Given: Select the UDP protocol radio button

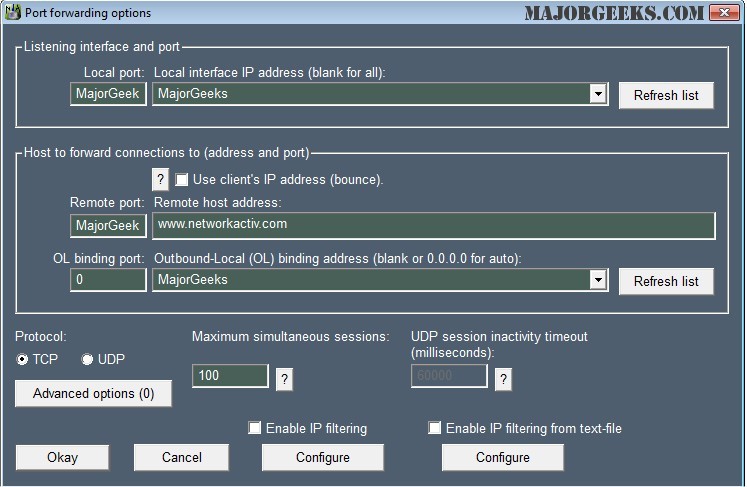Looking at the screenshot, I should (87, 359).
